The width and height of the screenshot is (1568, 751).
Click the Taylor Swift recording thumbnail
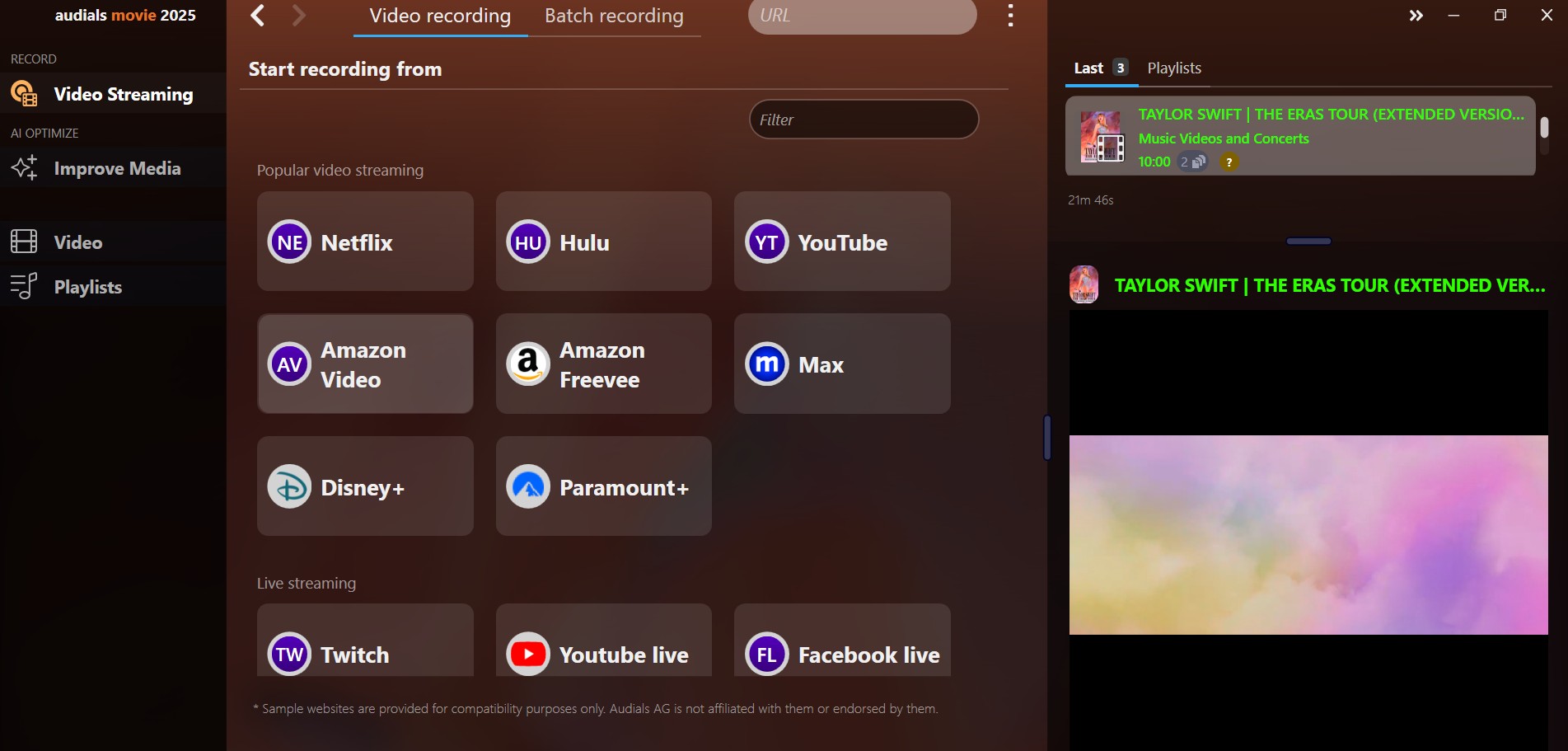[x=1102, y=137]
